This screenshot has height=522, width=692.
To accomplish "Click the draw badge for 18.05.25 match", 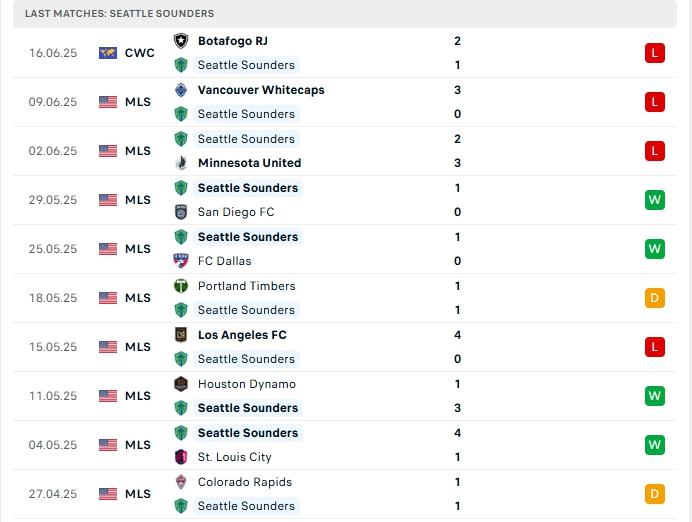I will pos(655,298).
